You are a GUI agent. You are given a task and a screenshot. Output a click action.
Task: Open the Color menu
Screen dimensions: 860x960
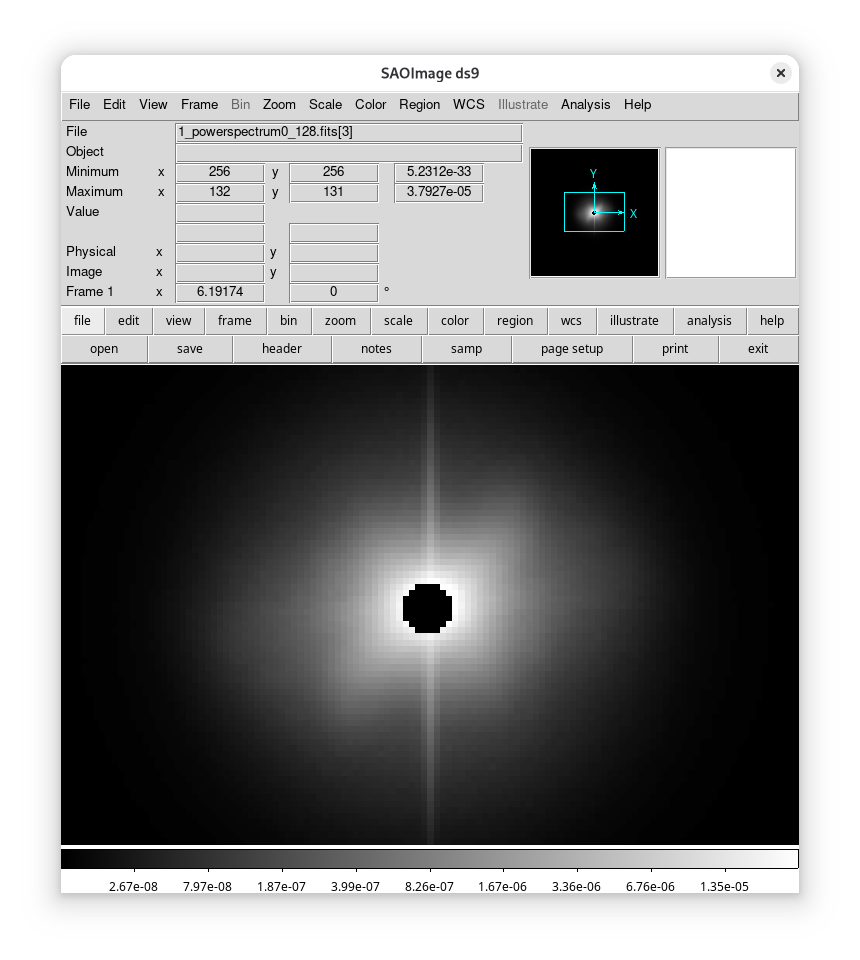(370, 104)
